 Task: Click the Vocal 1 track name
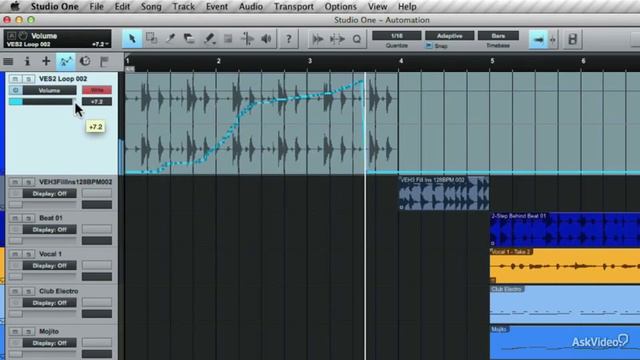click(50, 254)
